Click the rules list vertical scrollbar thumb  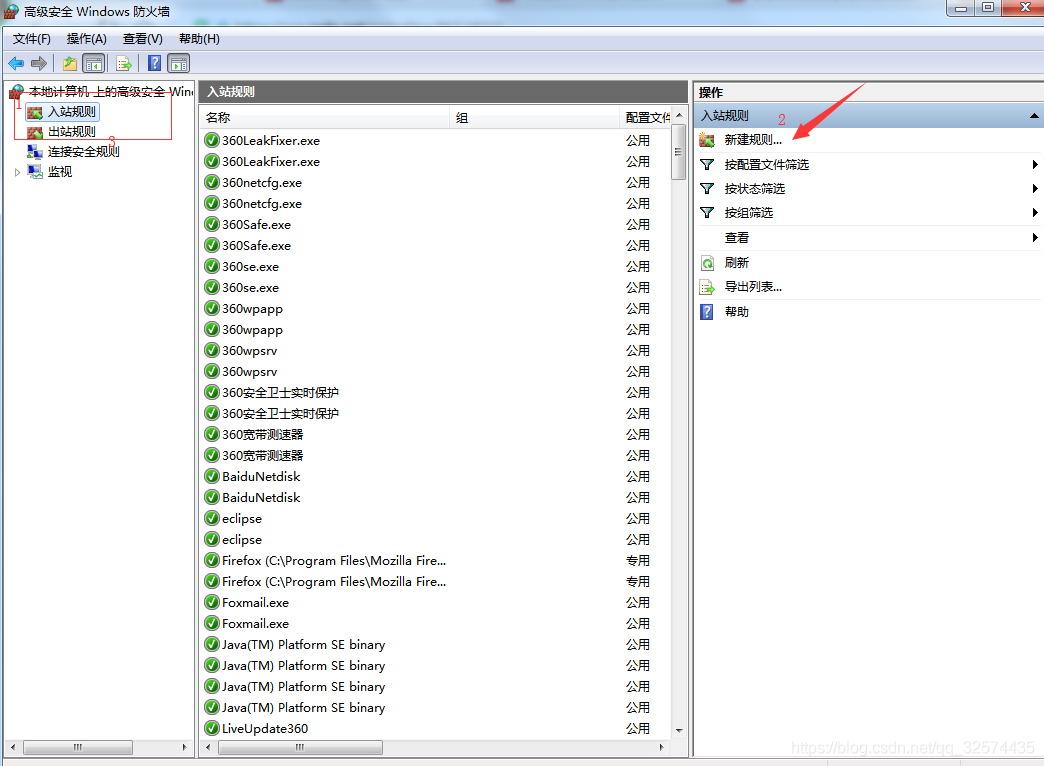[678, 152]
